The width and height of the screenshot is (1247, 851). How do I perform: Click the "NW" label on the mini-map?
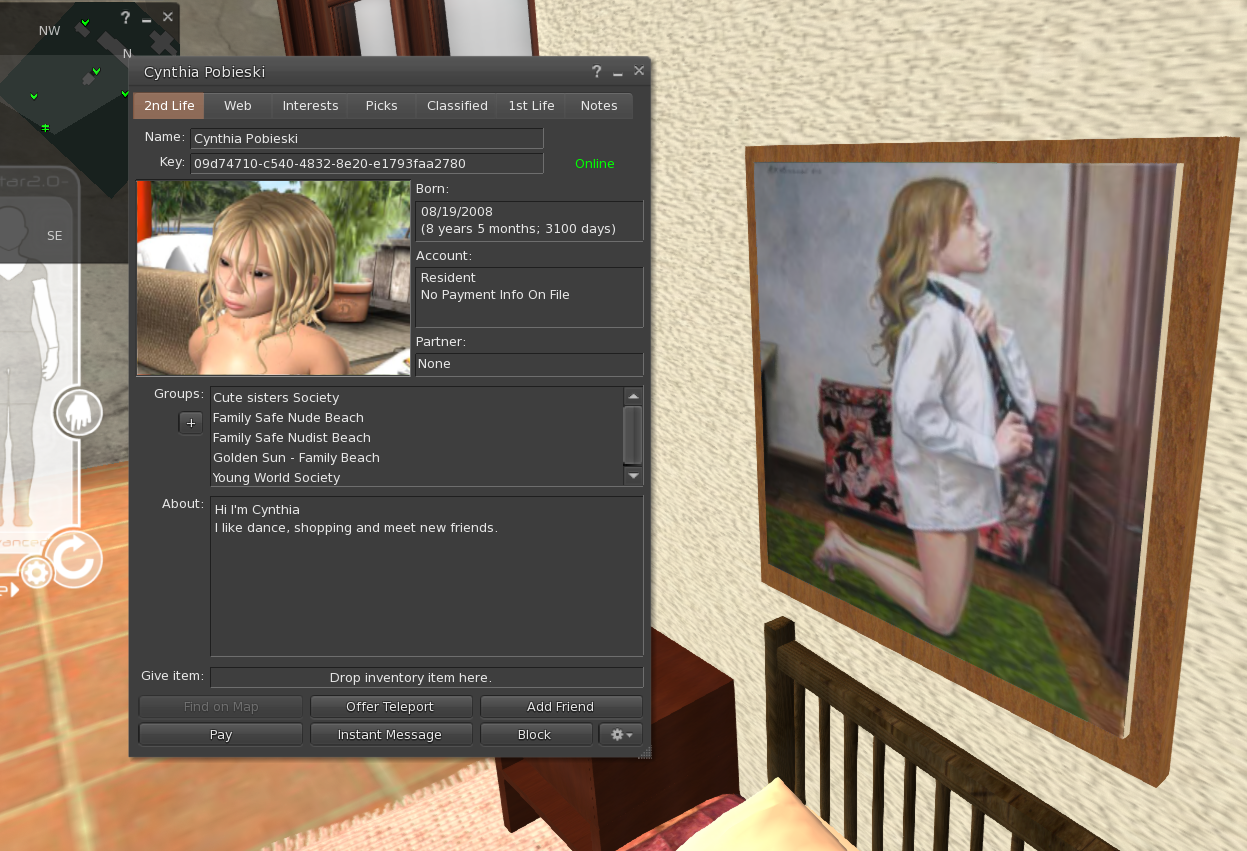pyautogui.click(x=50, y=31)
